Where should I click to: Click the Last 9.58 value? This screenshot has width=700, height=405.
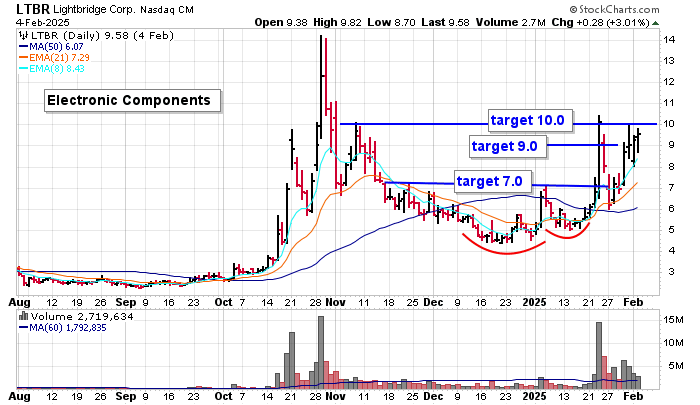coord(445,22)
